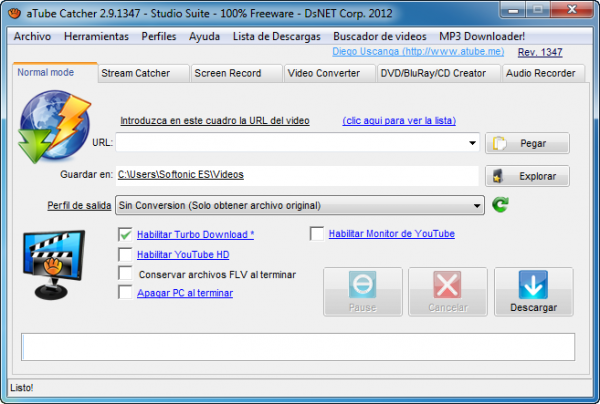Disable the Habilitar Turbo Download checkbox
This screenshot has width=600, height=404.
125,234
